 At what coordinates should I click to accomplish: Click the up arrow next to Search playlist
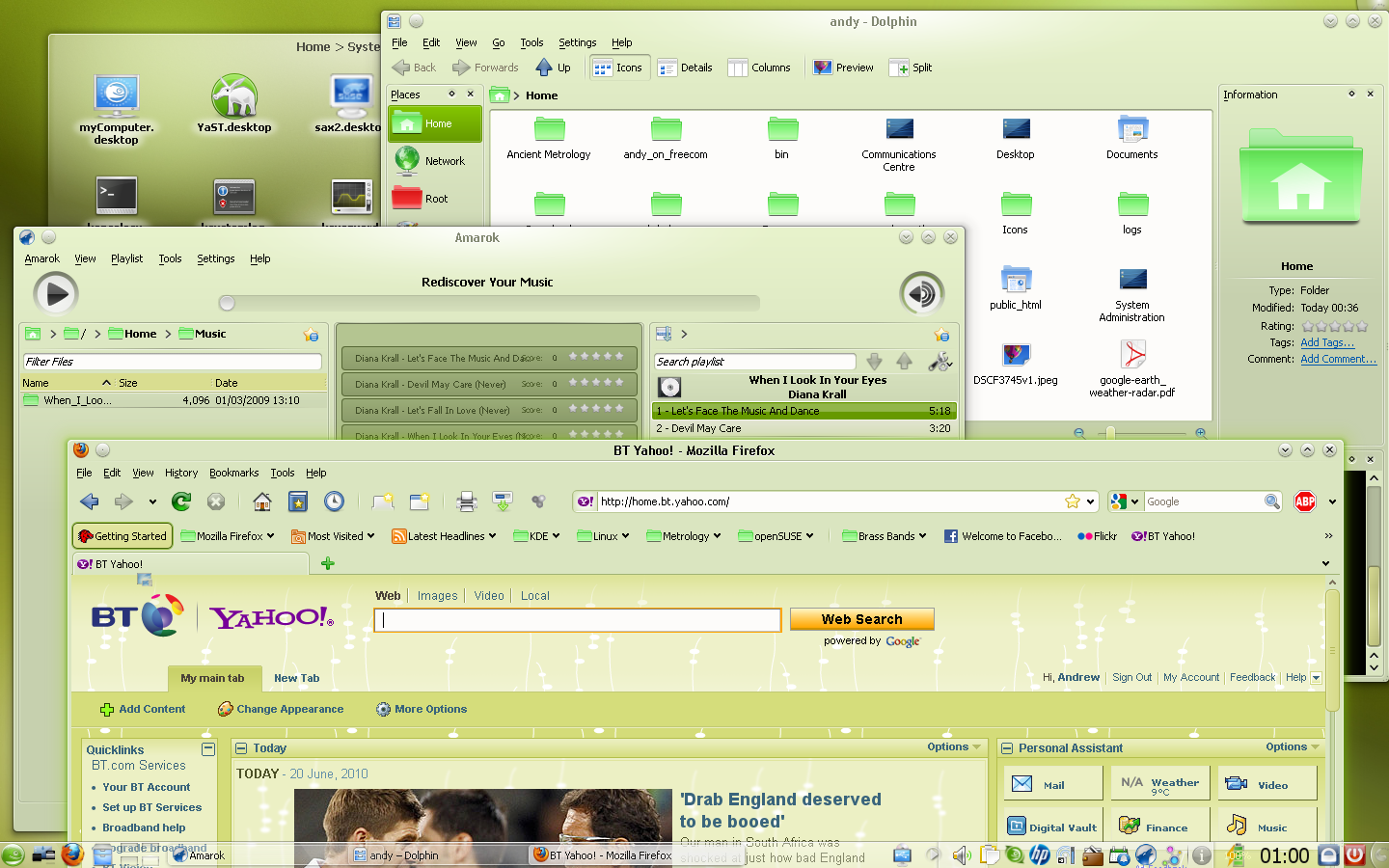coord(904,362)
